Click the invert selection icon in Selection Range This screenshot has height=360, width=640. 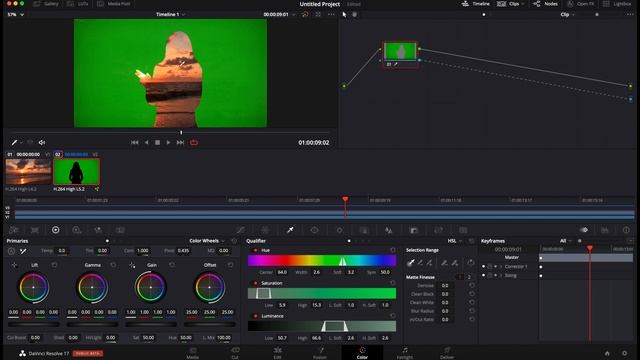pos(471,262)
